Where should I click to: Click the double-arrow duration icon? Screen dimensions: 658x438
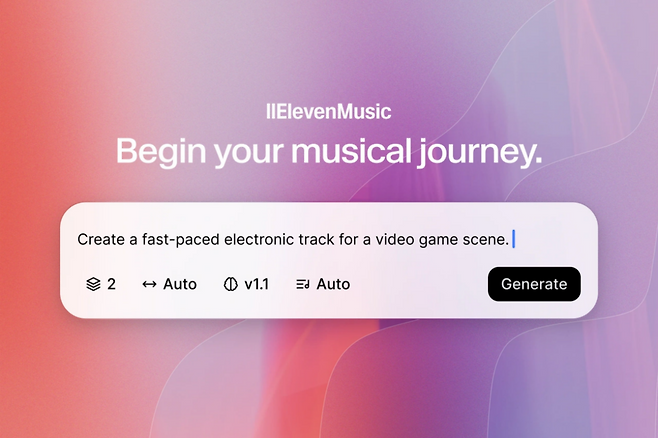149,284
